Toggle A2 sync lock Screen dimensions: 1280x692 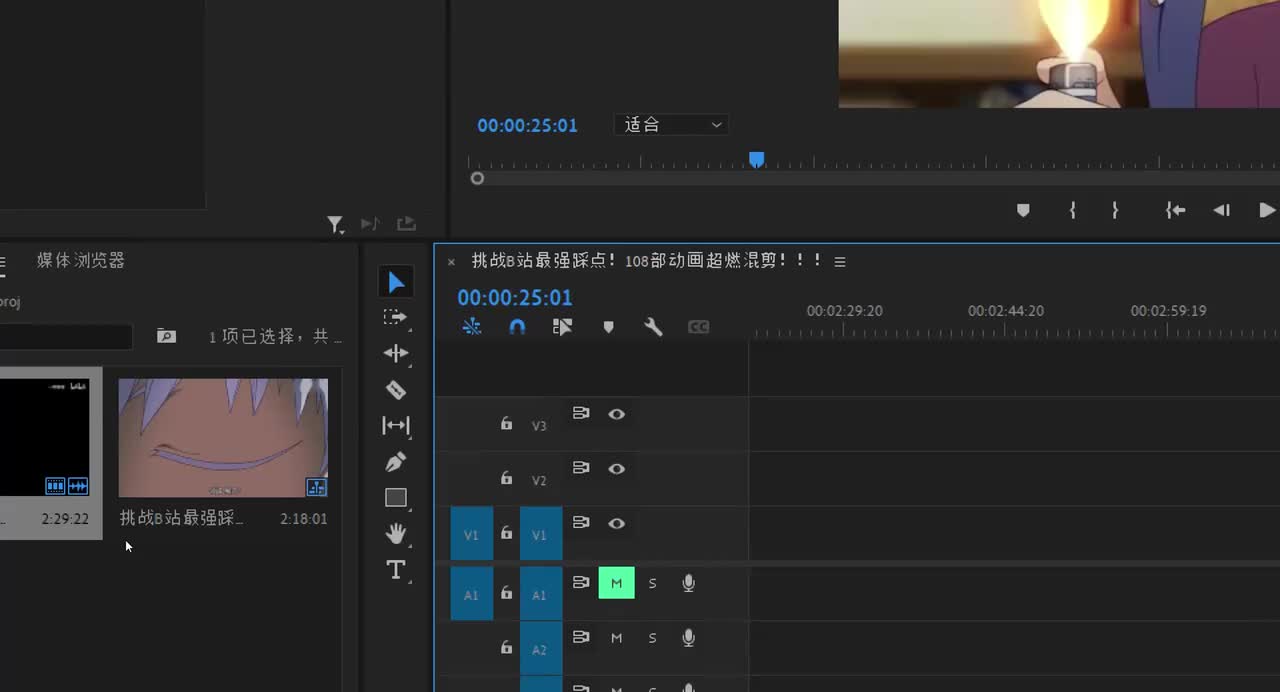581,637
